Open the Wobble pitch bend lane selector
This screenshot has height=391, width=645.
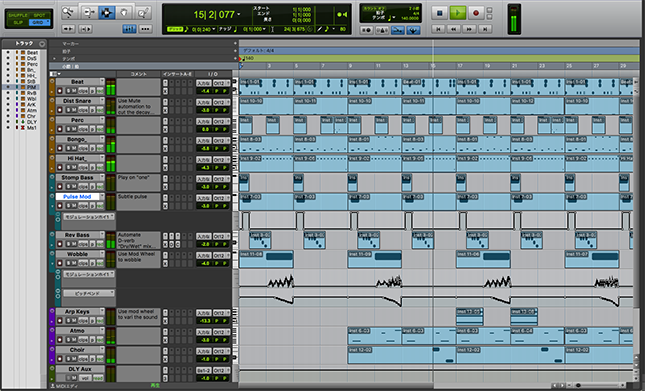pyautogui.click(x=88, y=293)
